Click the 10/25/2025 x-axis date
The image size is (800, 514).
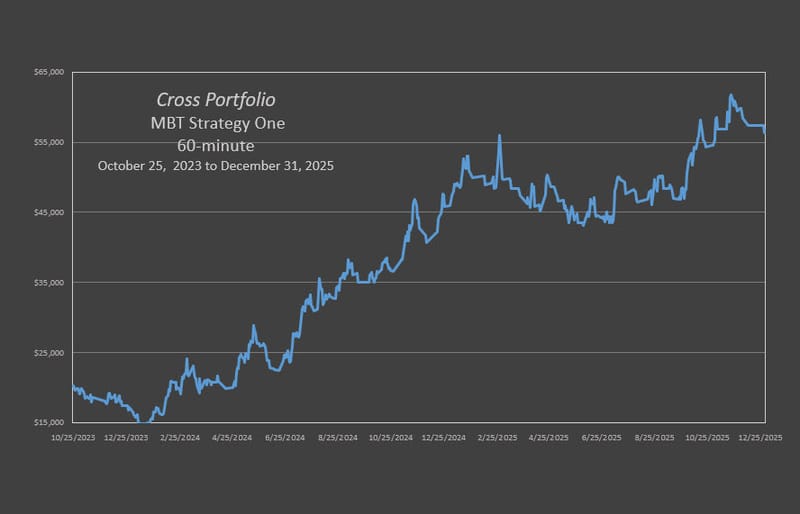(708, 438)
